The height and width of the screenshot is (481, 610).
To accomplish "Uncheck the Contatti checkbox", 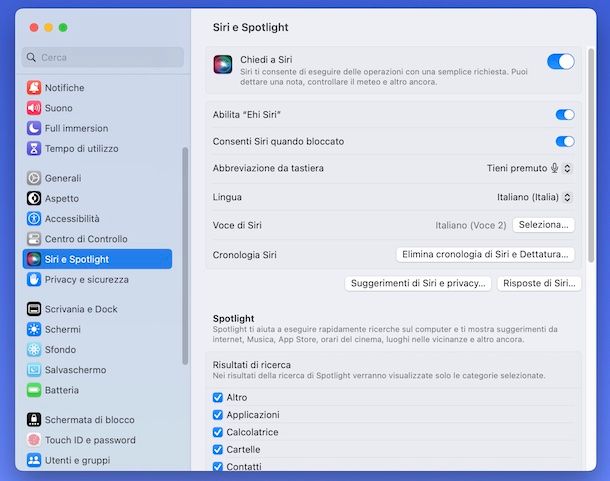I will tap(218, 466).
